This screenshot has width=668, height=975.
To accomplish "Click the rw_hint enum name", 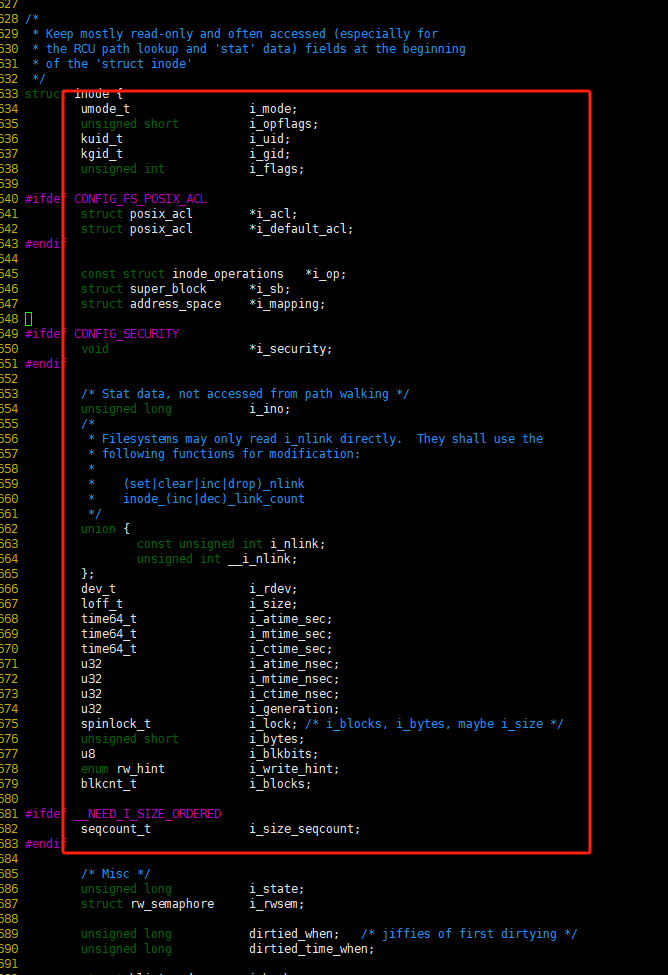I will (141, 769).
